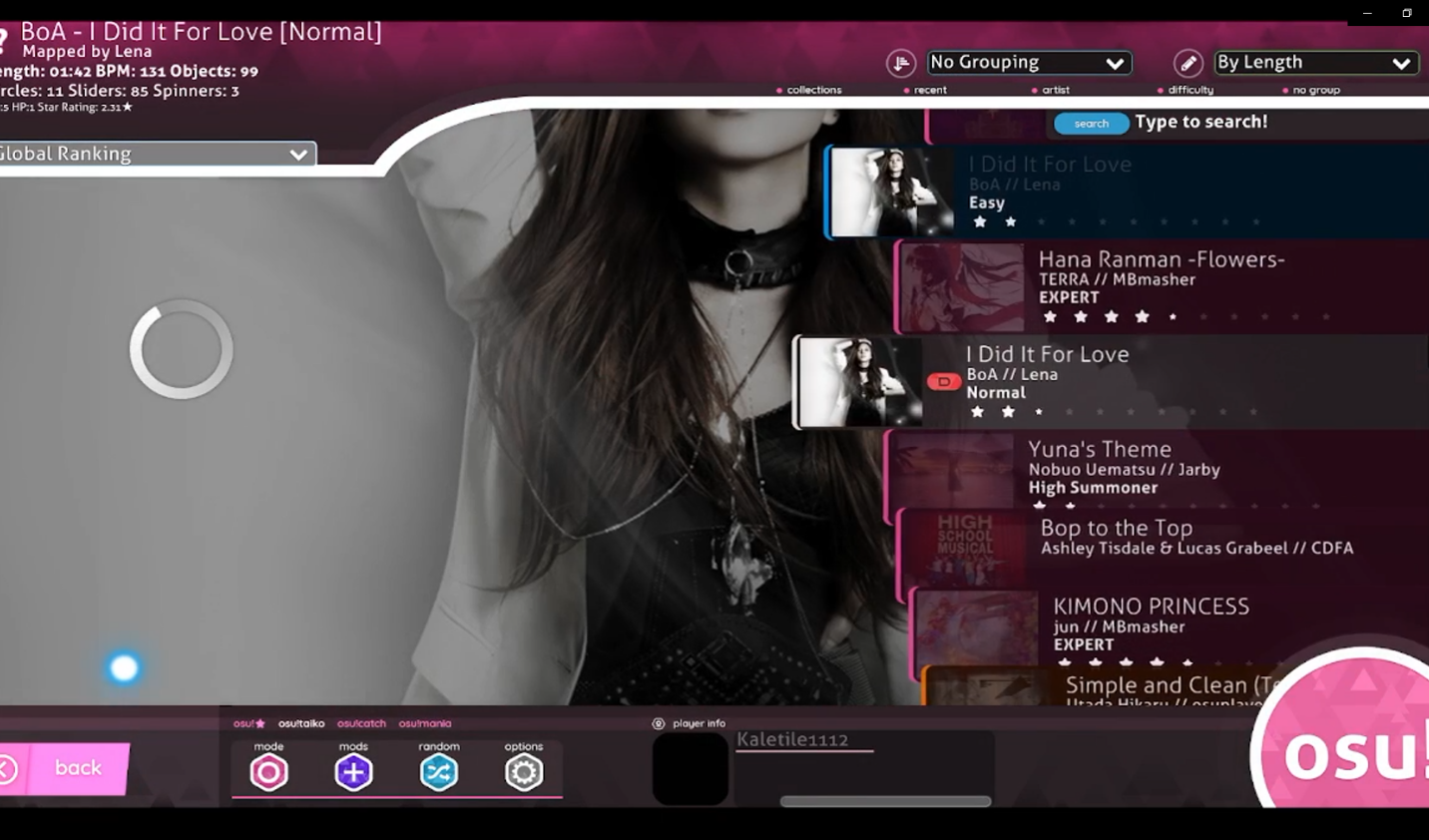The image size is (1429, 840).
Task: Restore the game window size
Action: click(1407, 13)
